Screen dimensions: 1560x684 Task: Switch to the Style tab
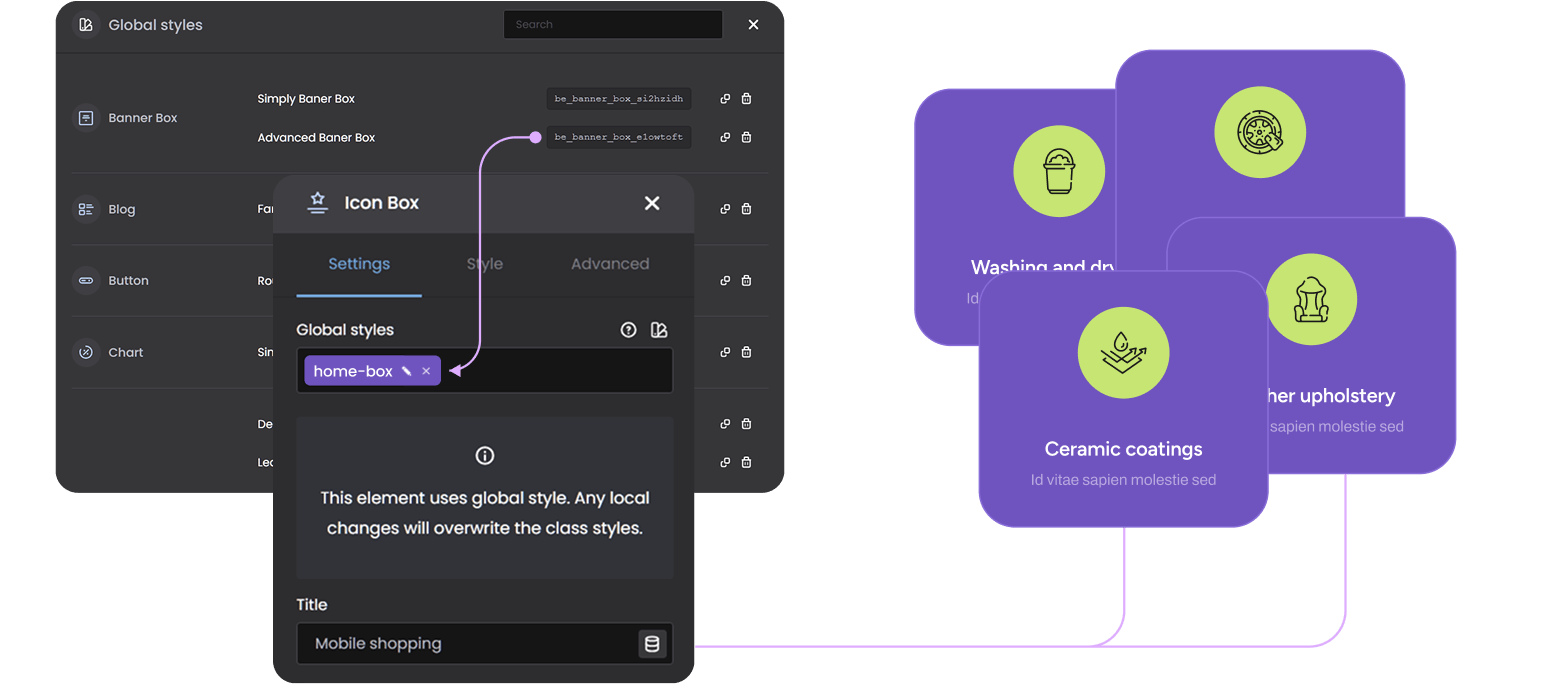[484, 264]
